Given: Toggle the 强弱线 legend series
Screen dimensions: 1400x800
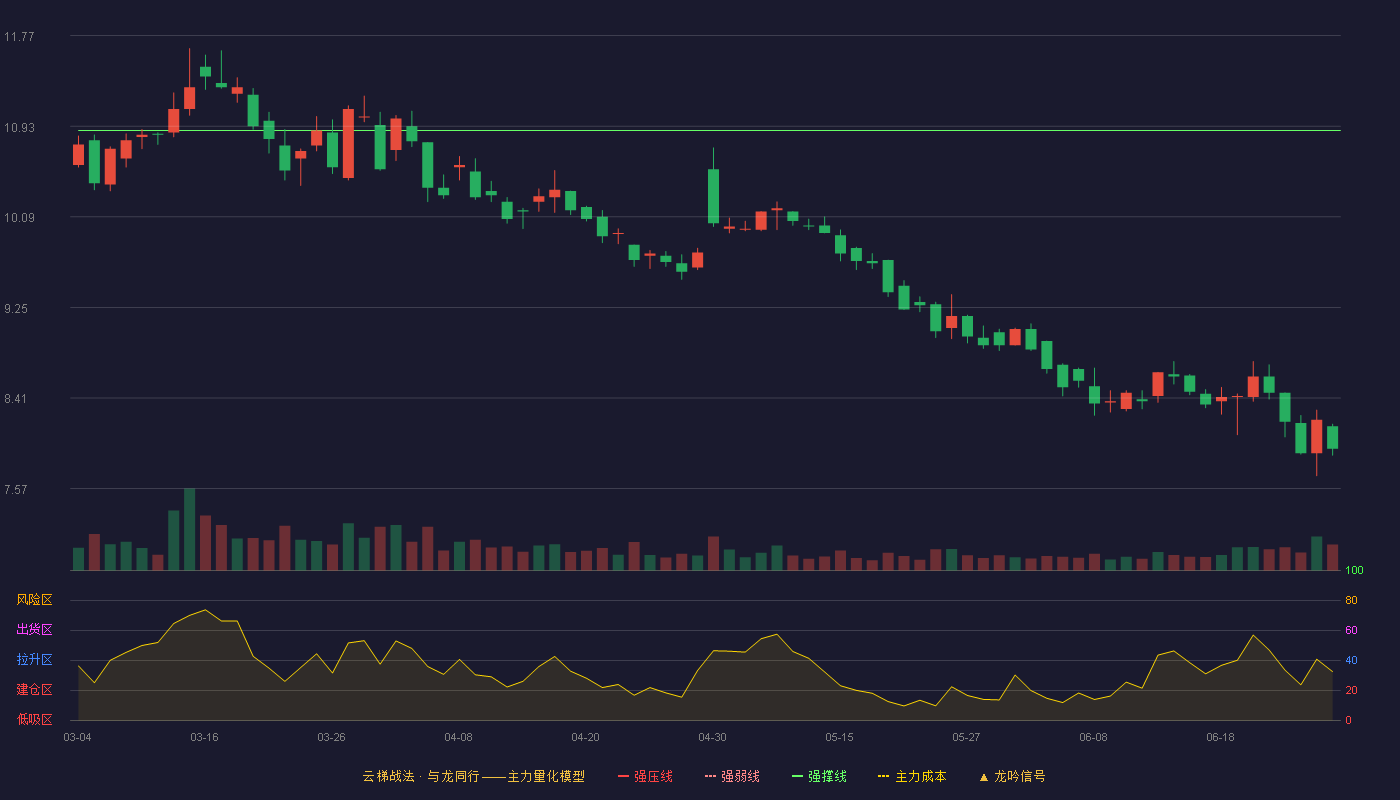Looking at the screenshot, I should pos(732,776).
